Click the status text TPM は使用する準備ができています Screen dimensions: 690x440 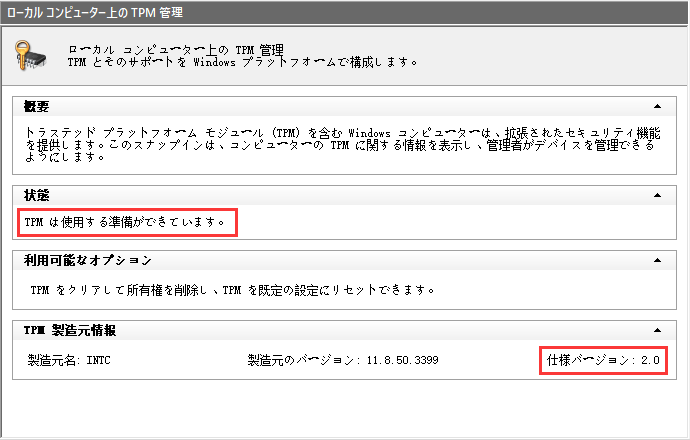tap(125, 221)
